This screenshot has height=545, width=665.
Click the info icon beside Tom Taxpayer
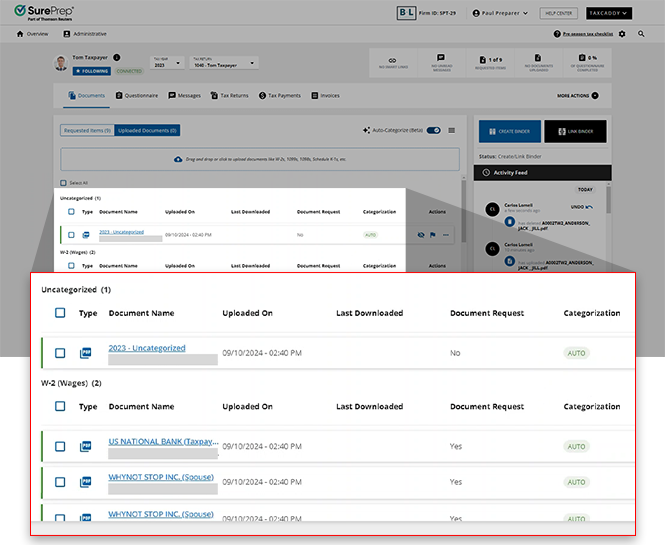pyautogui.click(x=116, y=58)
